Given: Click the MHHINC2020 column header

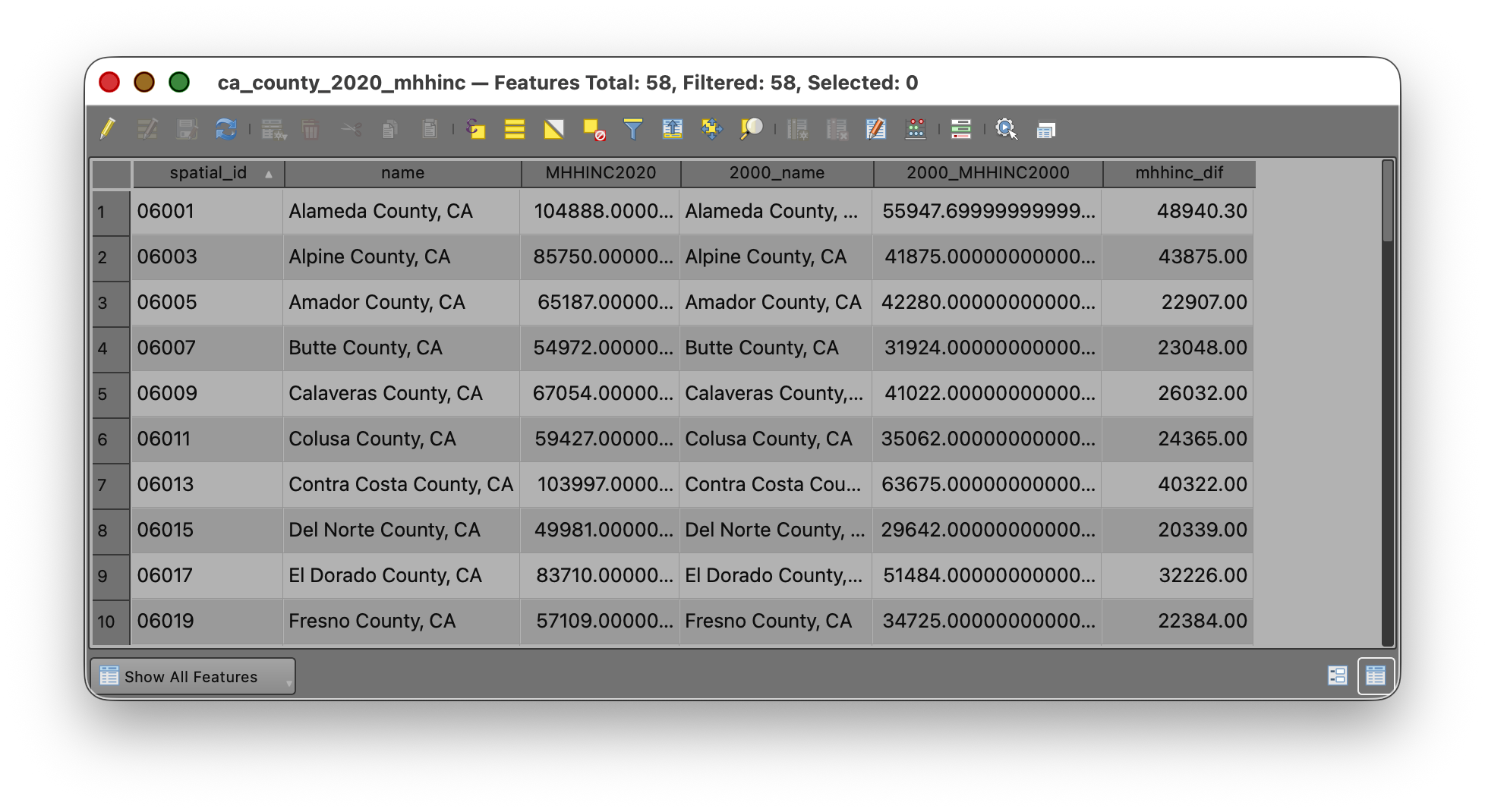Looking at the screenshot, I should (x=601, y=173).
